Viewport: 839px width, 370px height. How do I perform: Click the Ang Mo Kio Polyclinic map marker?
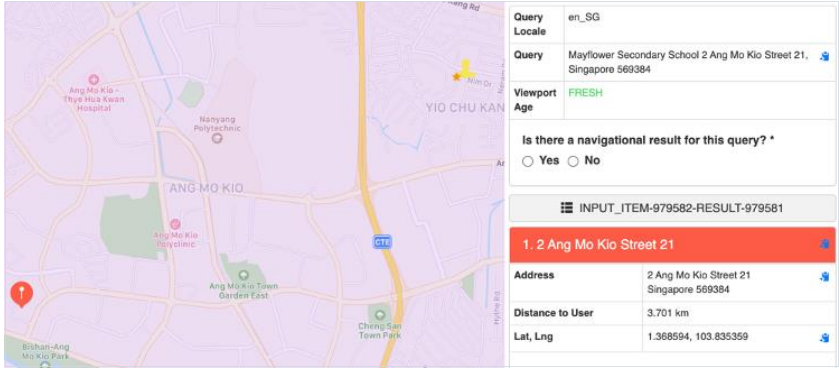(x=174, y=224)
